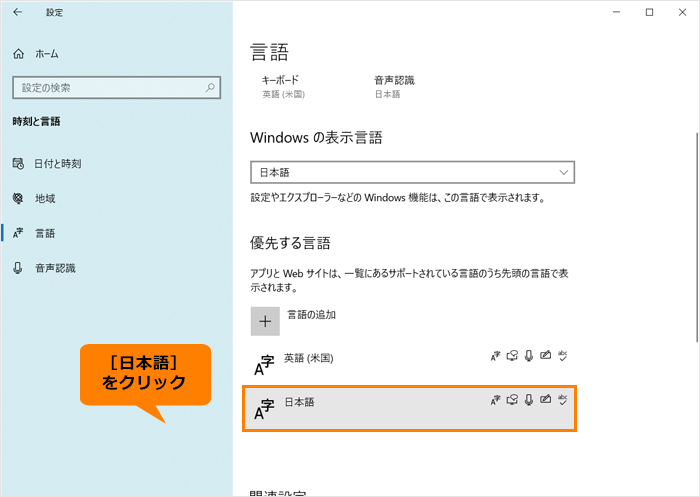Go back with the arrow in the title bar
700x497 pixels.
click(18, 12)
